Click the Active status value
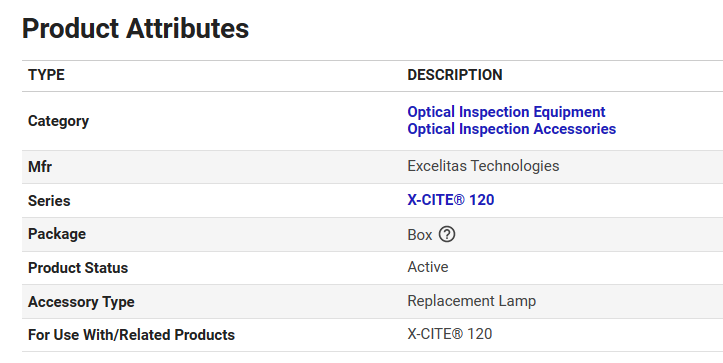 [x=427, y=267]
